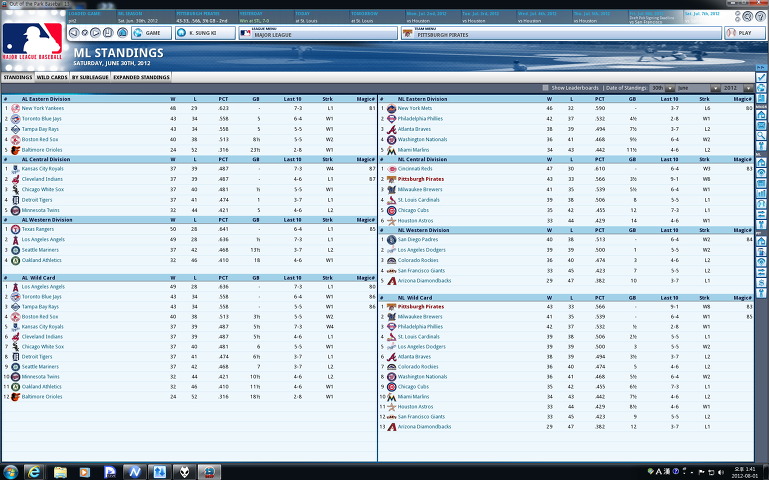
Task: Click the bookmark icon in top toolbar
Action: pyautogui.click(x=108, y=33)
